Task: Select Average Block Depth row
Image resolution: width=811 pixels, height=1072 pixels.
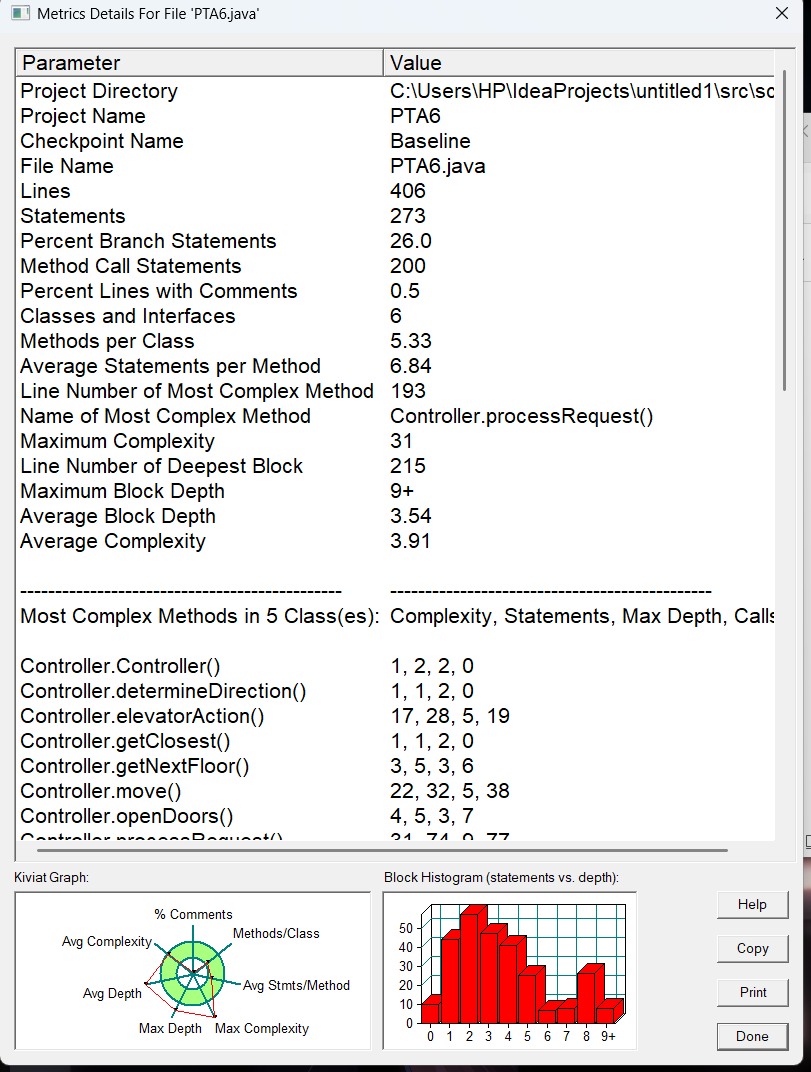Action: click(x=395, y=516)
